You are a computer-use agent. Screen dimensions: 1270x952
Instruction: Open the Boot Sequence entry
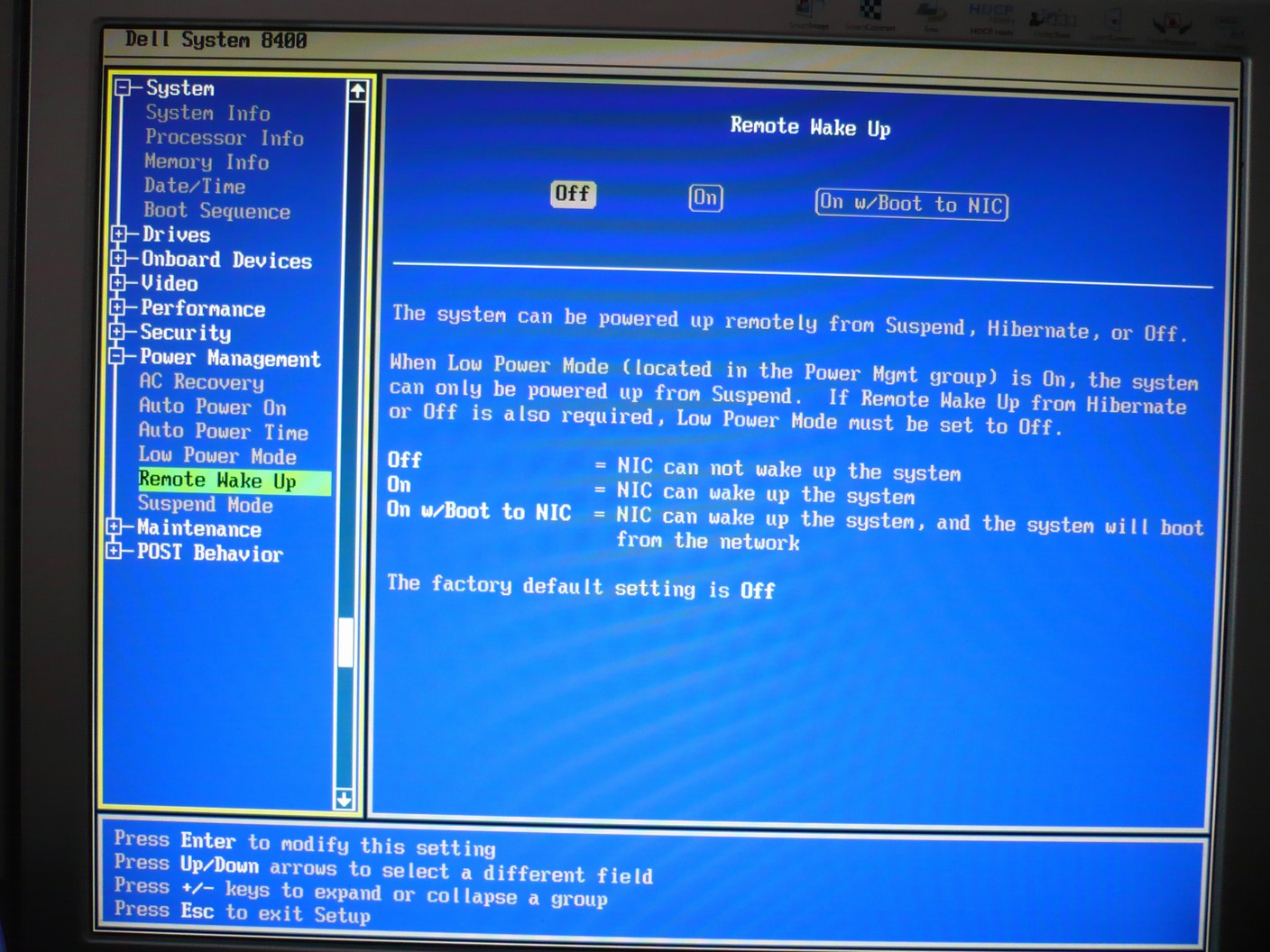tap(216, 211)
